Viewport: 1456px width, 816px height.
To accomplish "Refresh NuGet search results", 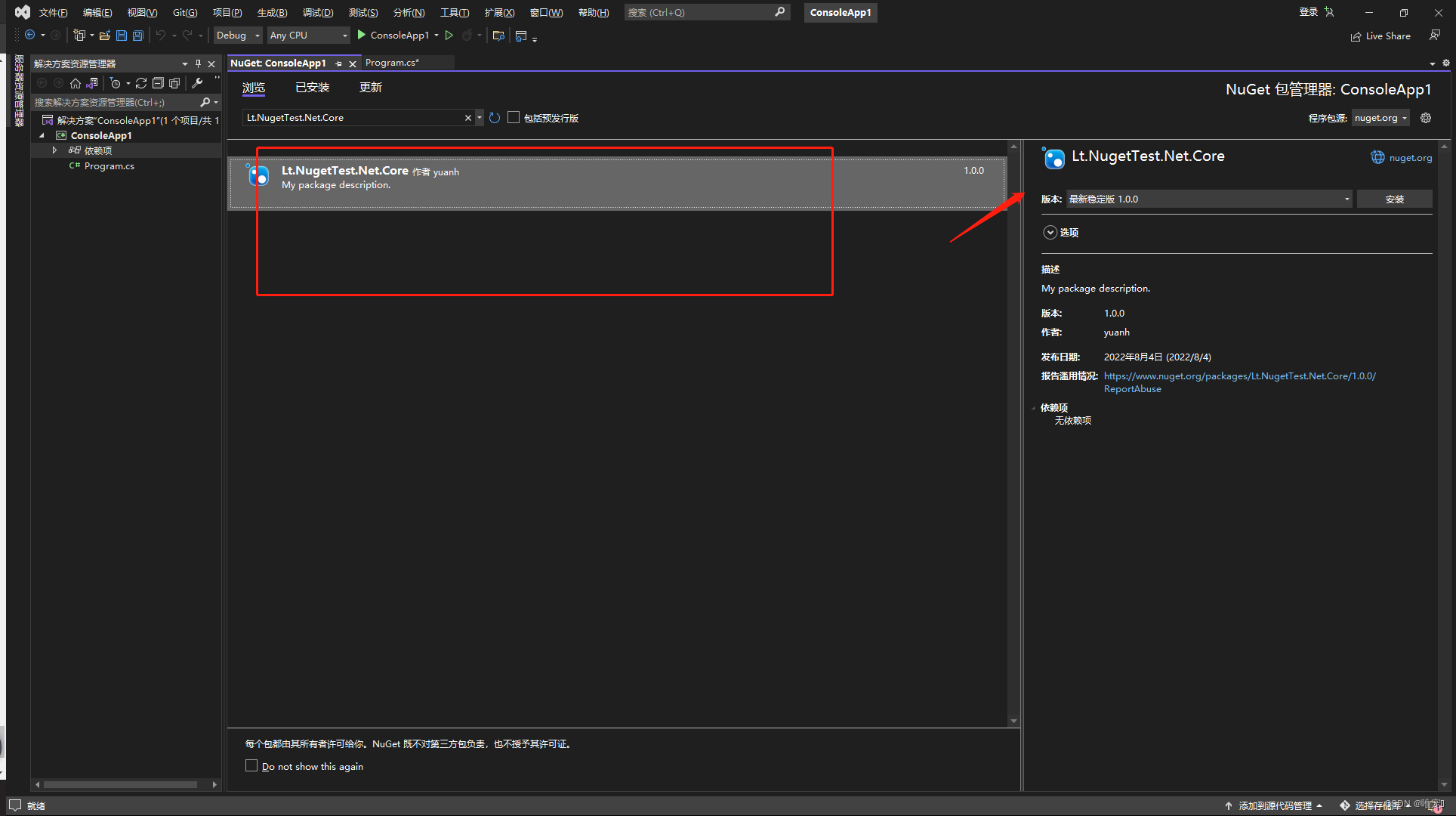I will click(495, 118).
